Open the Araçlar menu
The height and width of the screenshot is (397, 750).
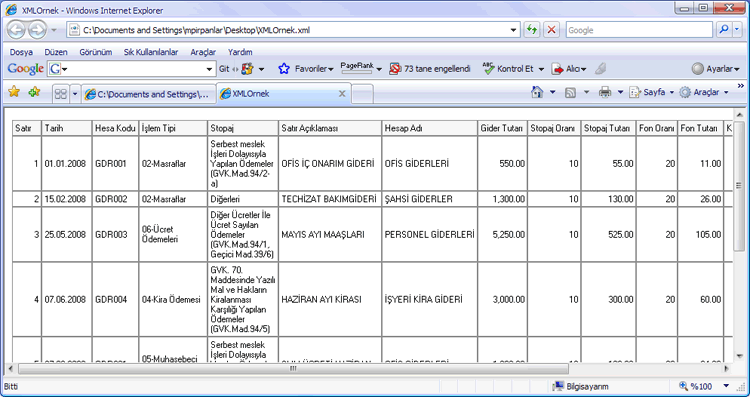(x=203, y=52)
